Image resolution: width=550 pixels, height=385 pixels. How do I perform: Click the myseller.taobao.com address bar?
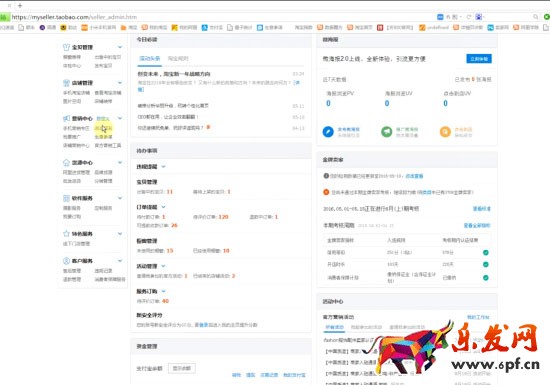221,17
